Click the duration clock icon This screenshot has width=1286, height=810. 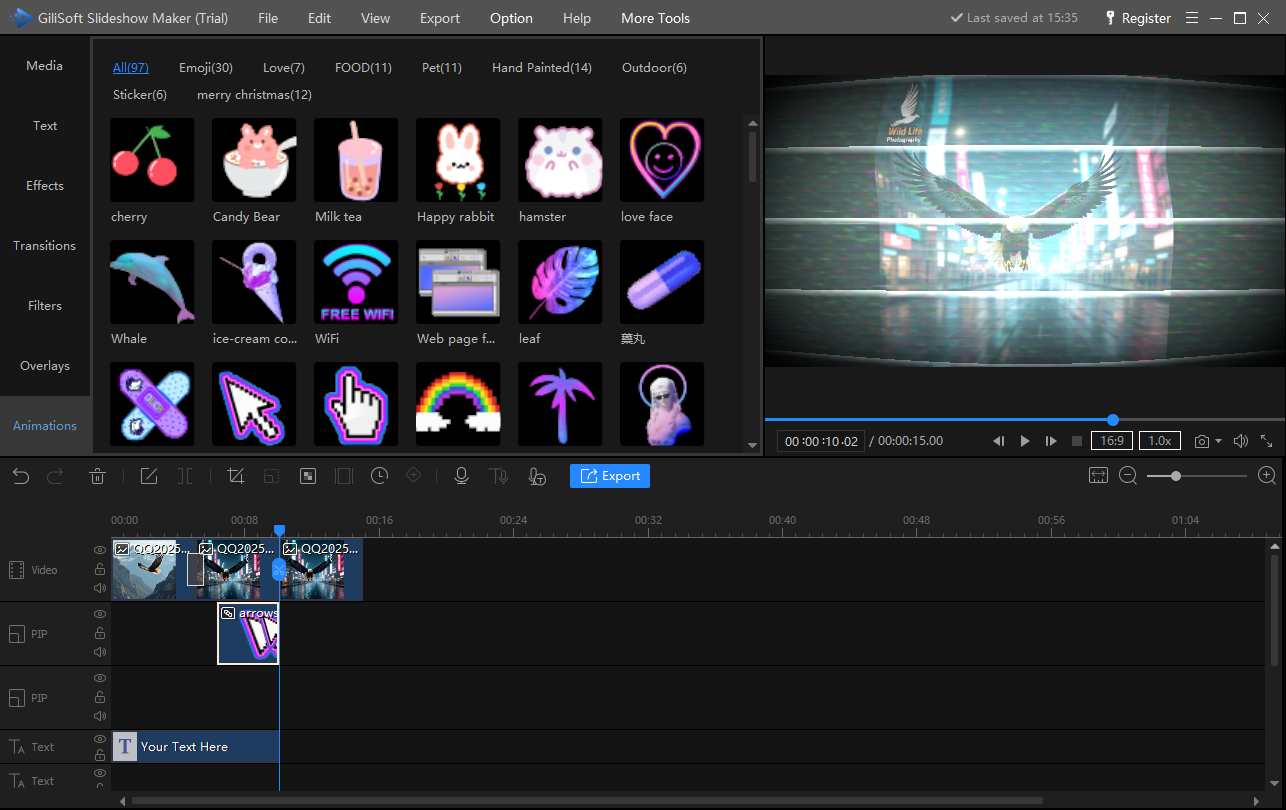click(379, 476)
